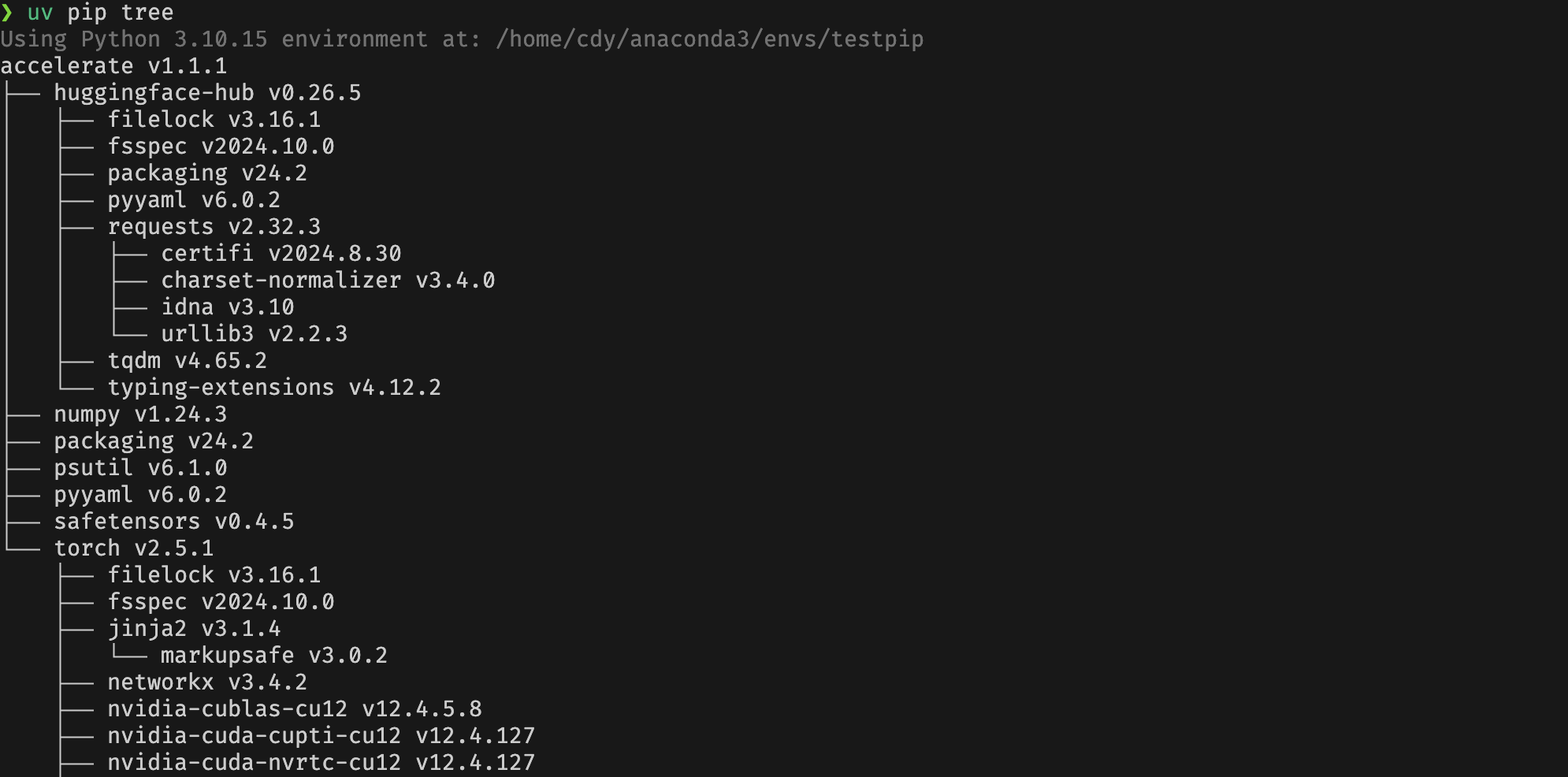The image size is (1568, 777).
Task: Select nvidia-cublas-cu12 v12.4.5.8 entry
Action: (x=295, y=709)
